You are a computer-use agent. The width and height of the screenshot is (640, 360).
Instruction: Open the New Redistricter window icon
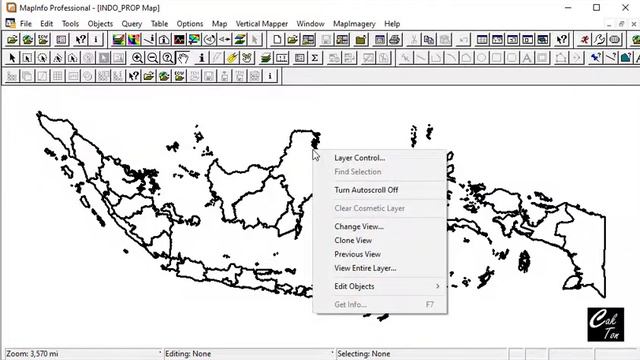pos(542,40)
